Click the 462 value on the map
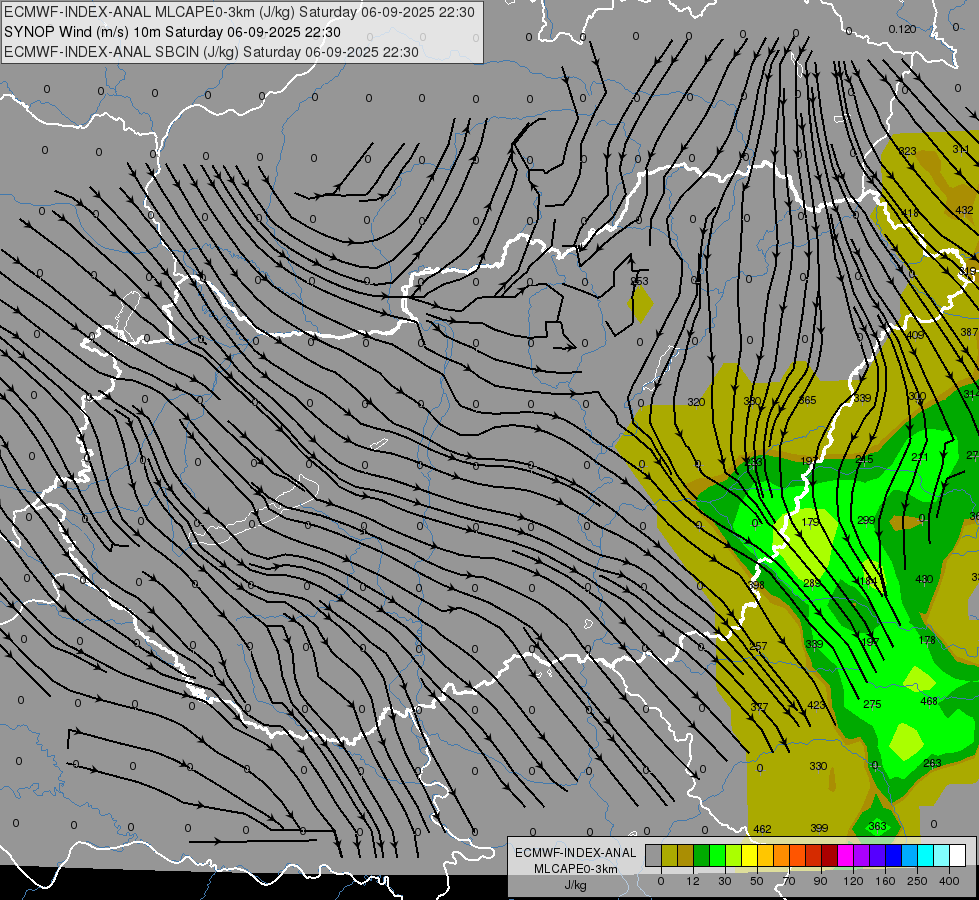The image size is (979, 900). click(x=762, y=829)
